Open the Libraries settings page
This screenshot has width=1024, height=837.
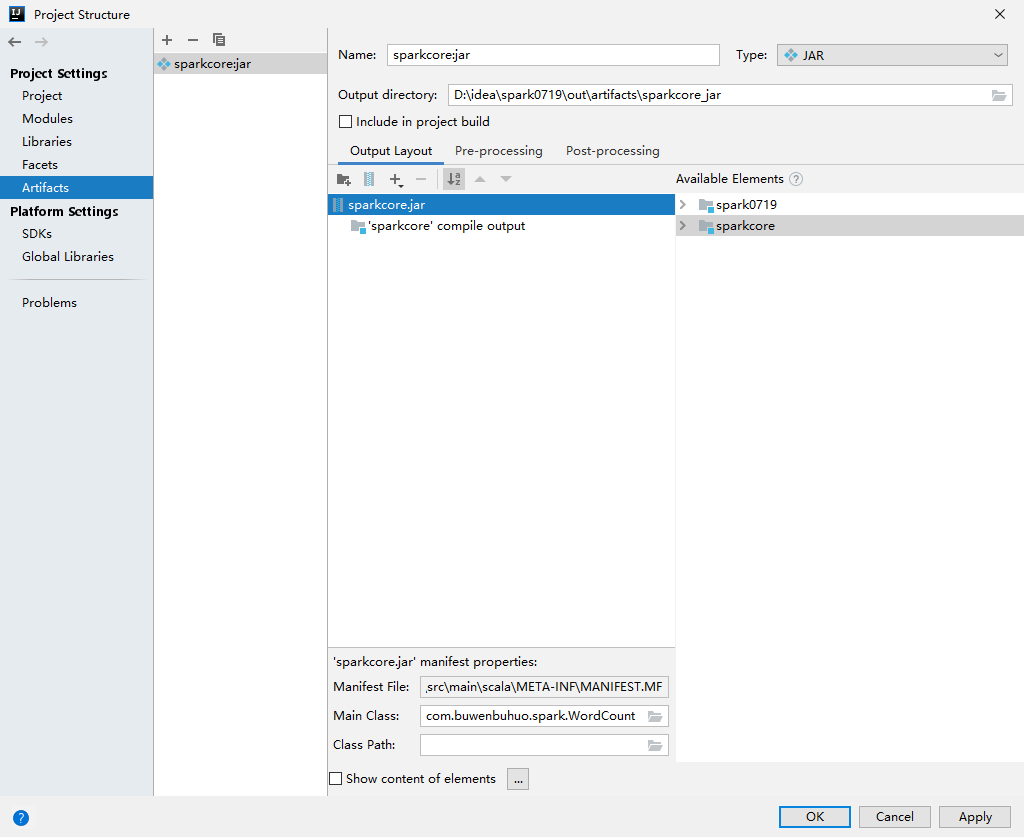pos(46,142)
